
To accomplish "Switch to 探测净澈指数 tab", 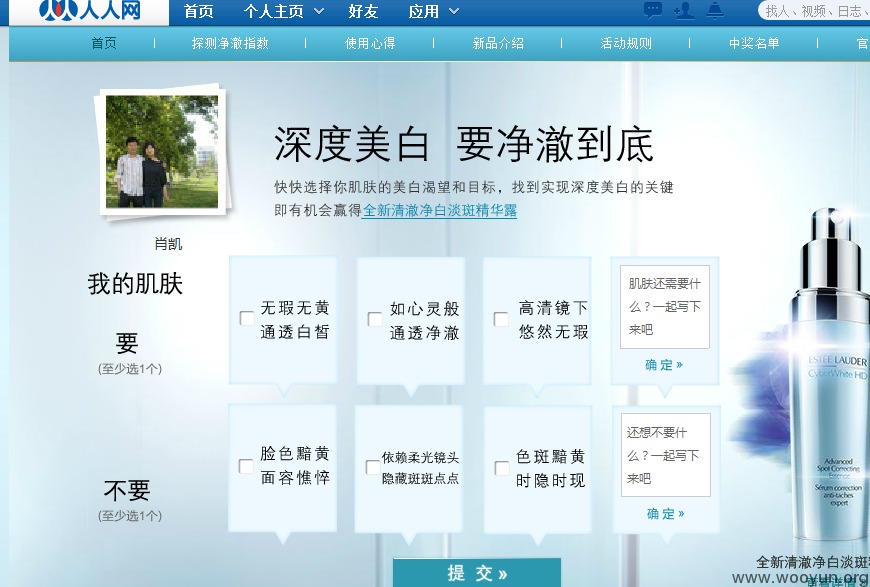I will tap(230, 43).
